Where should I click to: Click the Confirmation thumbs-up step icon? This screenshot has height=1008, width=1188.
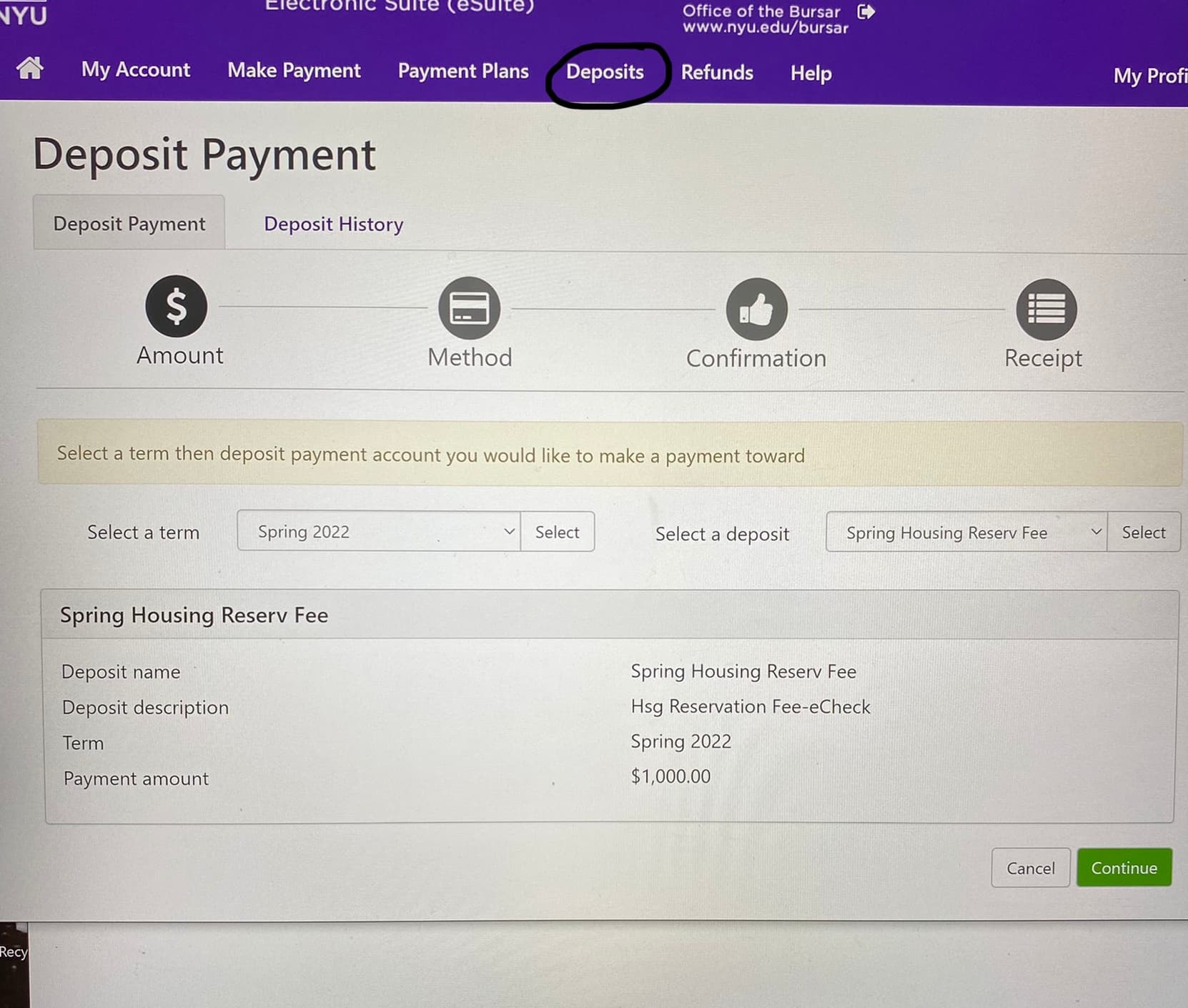pos(756,309)
